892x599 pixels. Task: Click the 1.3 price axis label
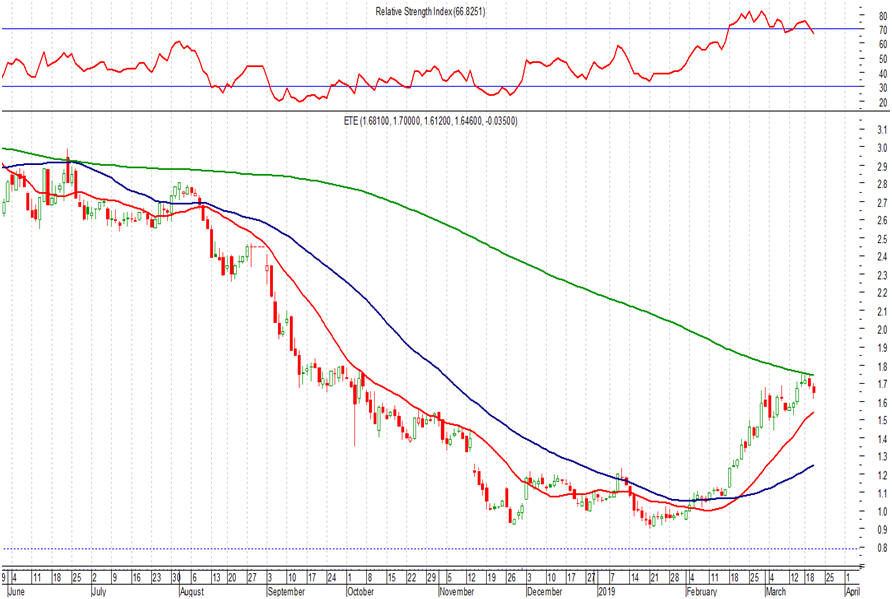pos(882,457)
